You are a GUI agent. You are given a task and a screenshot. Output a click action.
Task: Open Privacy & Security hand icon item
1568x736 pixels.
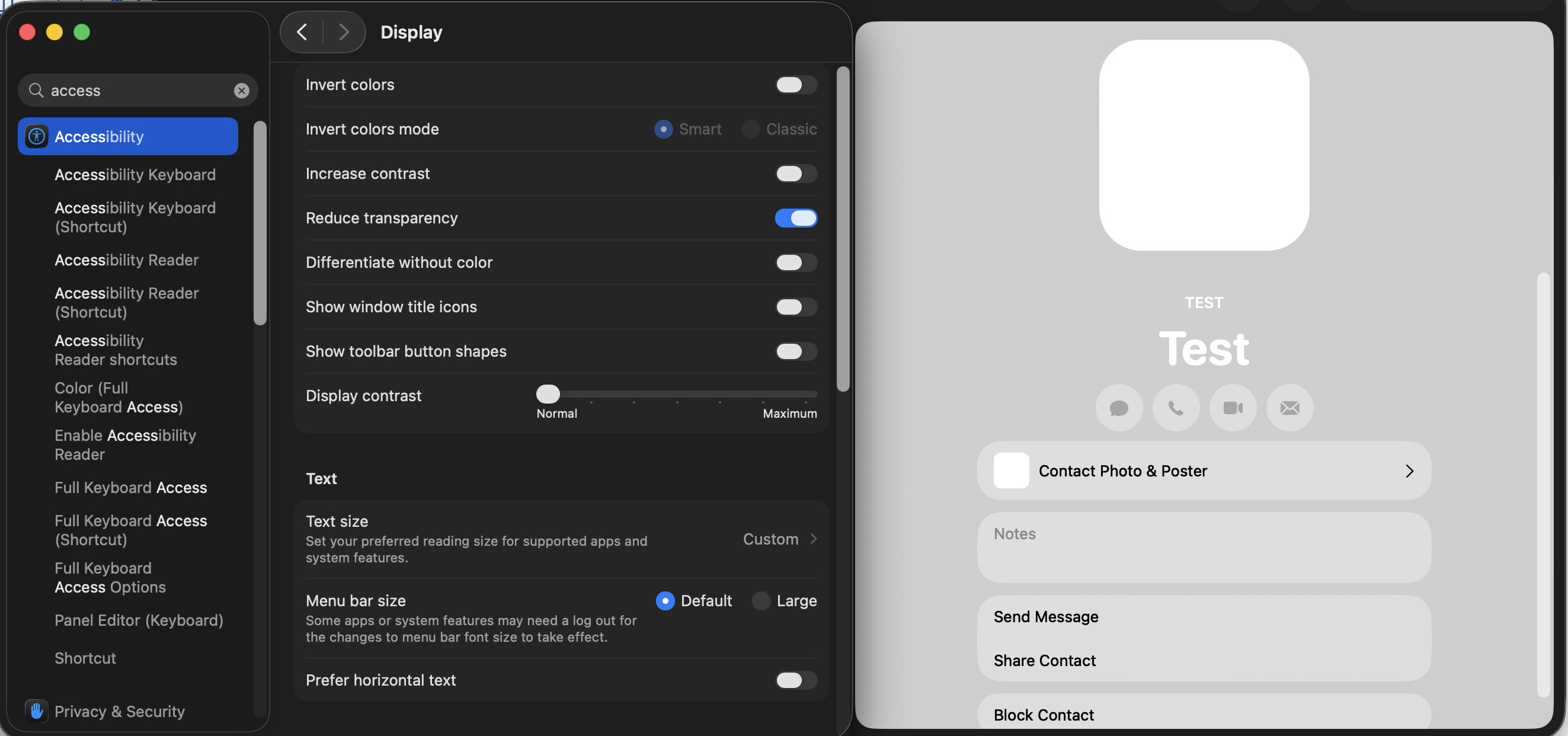coord(119,711)
